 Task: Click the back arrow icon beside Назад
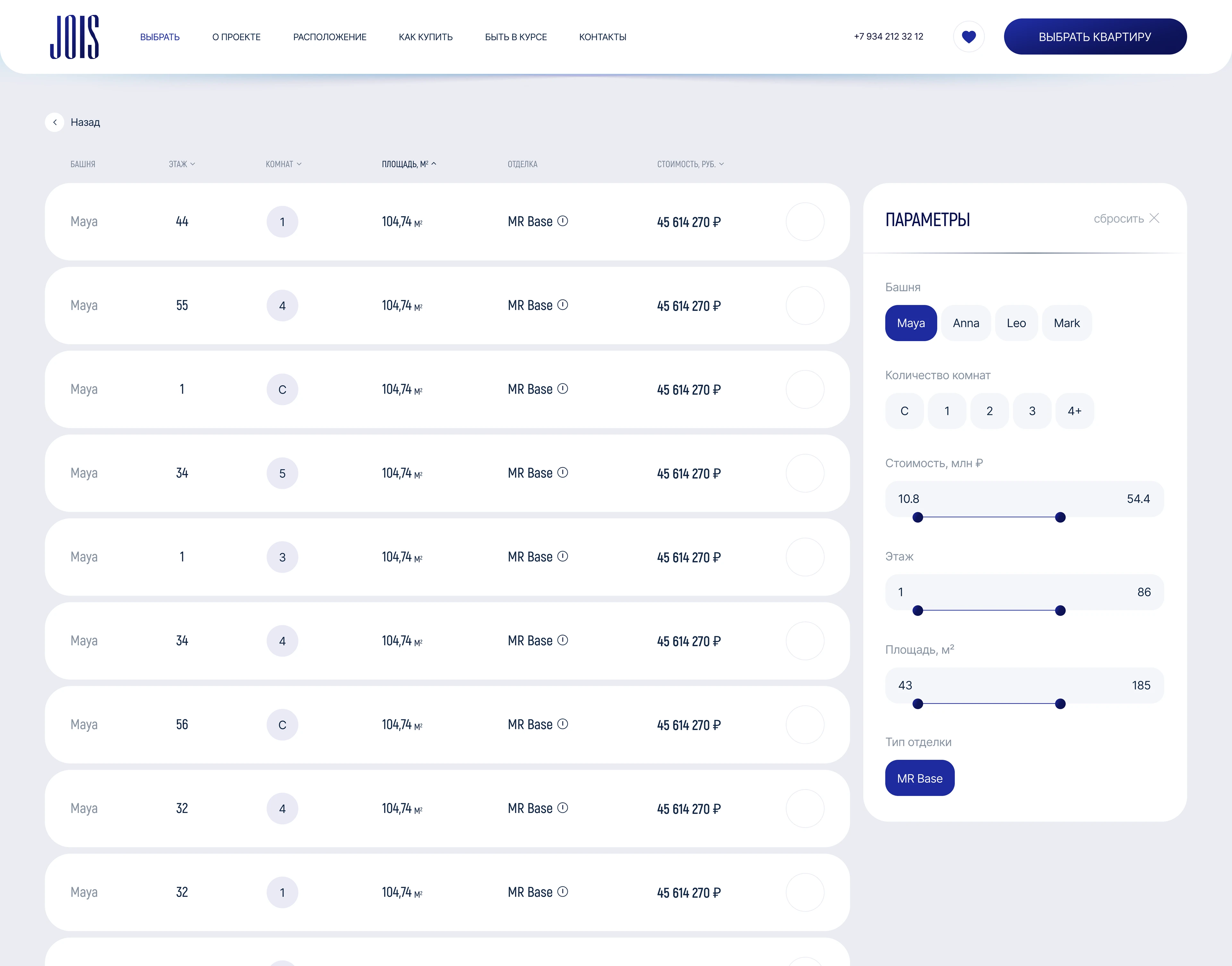pos(54,122)
